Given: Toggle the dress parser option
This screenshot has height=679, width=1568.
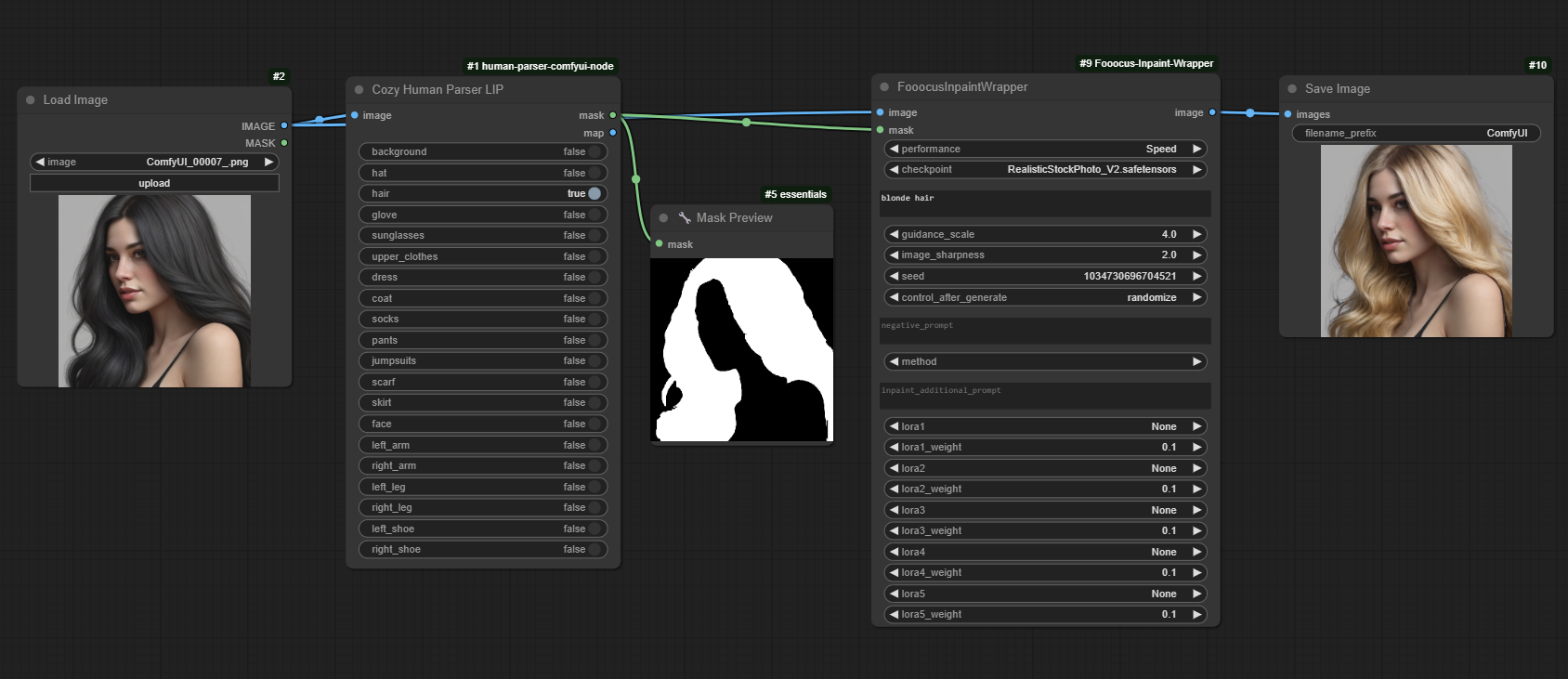Looking at the screenshot, I should point(482,277).
